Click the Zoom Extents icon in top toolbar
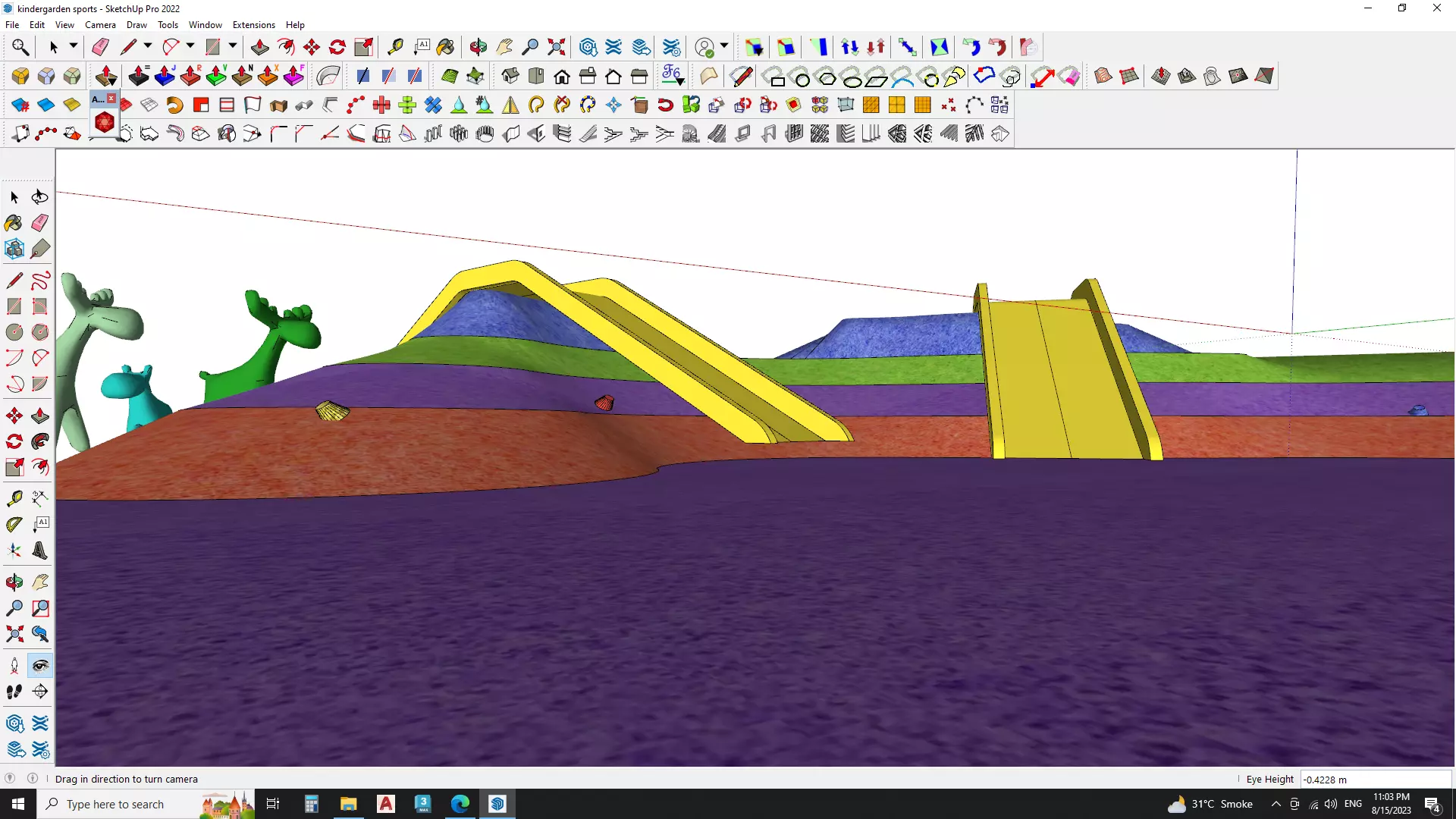 (x=556, y=47)
